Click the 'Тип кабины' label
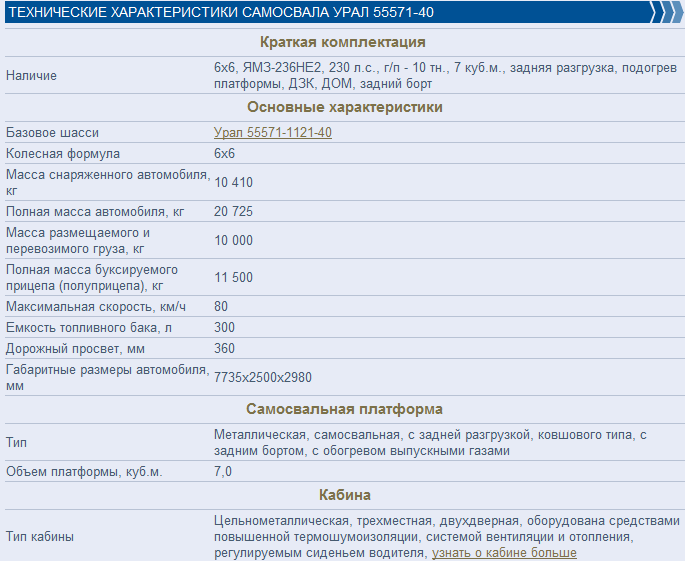 (x=40, y=537)
